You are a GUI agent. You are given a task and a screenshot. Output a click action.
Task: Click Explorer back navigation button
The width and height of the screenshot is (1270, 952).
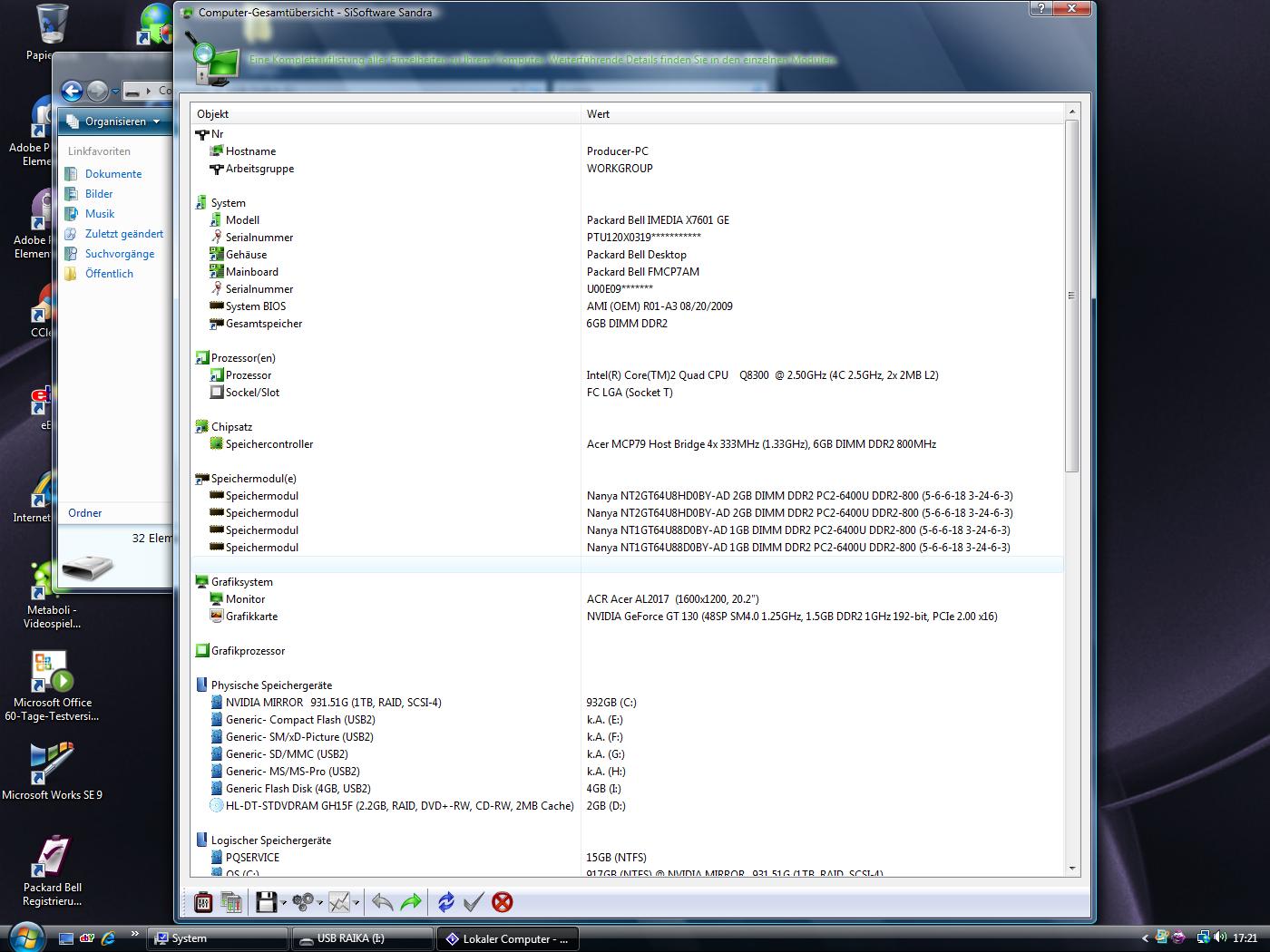click(x=72, y=91)
